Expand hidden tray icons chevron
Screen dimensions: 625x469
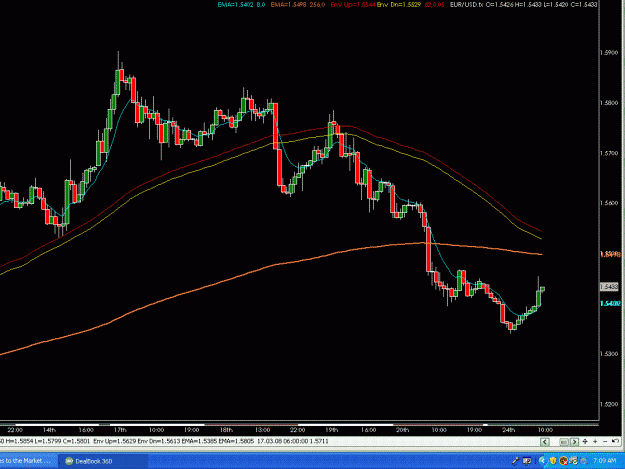(543, 461)
